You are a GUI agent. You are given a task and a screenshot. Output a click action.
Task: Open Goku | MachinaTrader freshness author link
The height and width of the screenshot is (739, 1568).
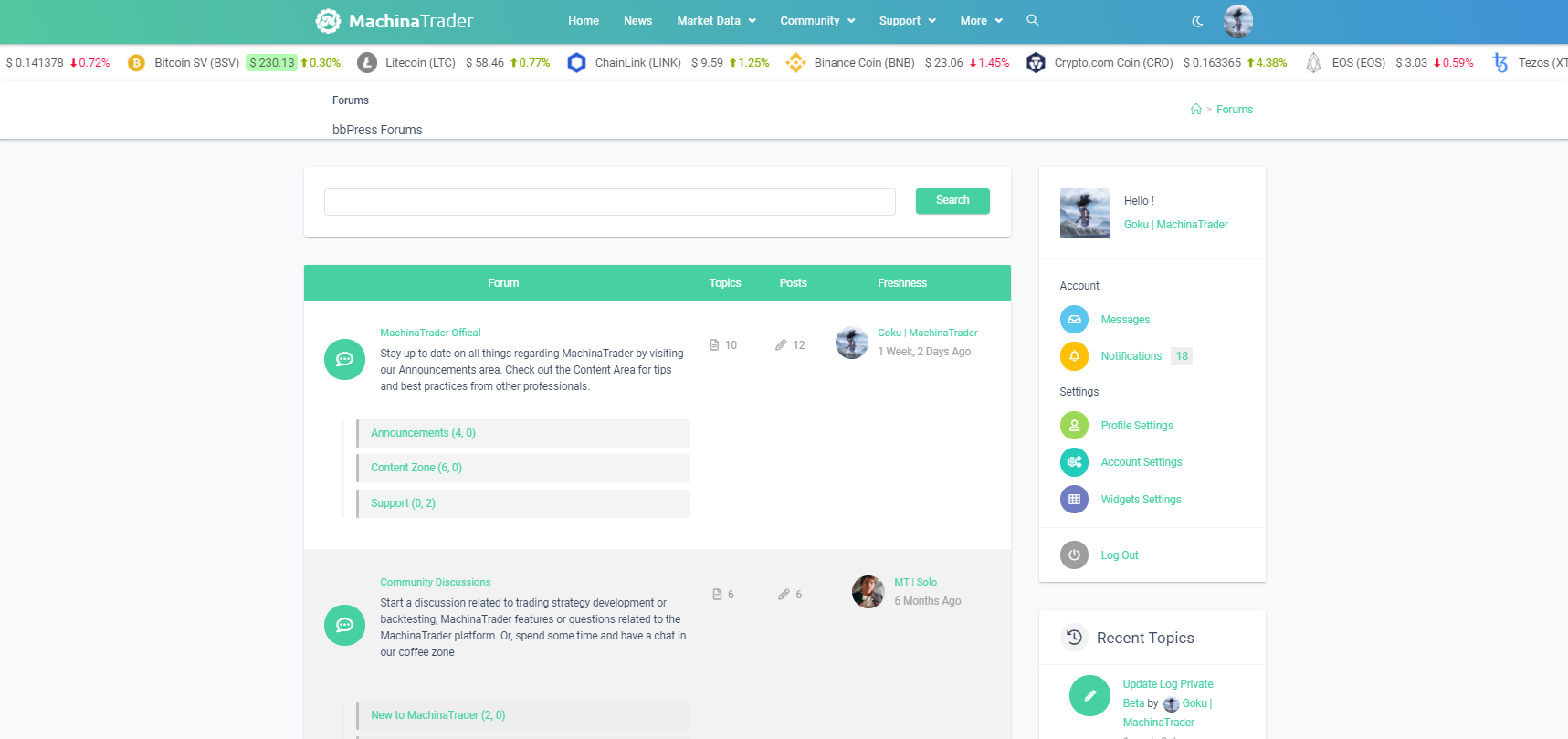pyautogui.click(x=928, y=333)
